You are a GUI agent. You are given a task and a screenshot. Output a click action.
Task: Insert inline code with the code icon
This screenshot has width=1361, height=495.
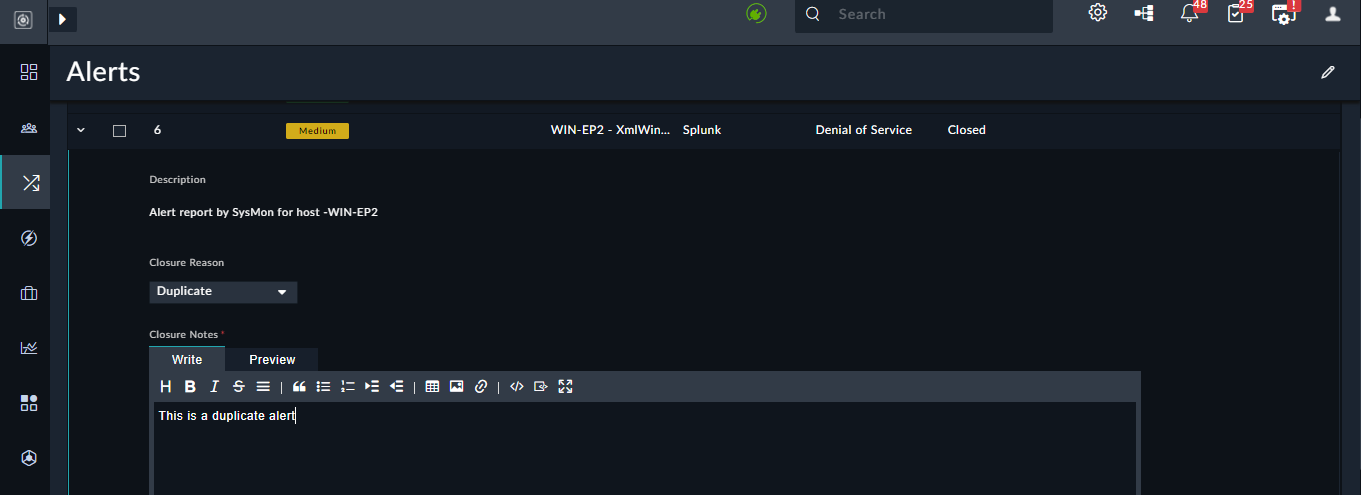point(516,386)
